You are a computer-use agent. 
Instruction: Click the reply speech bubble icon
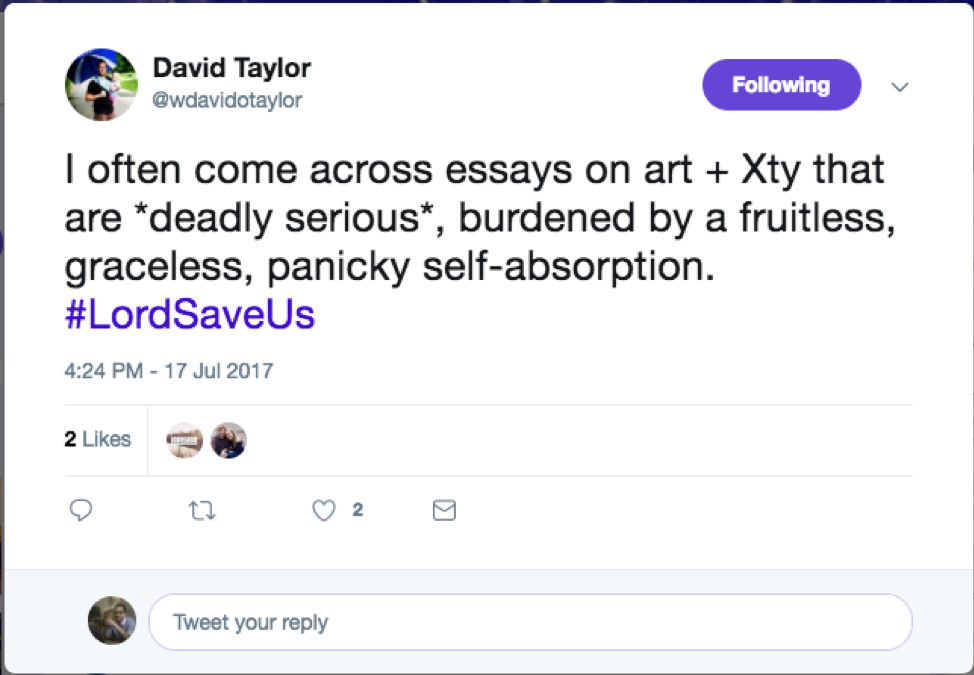(81, 510)
